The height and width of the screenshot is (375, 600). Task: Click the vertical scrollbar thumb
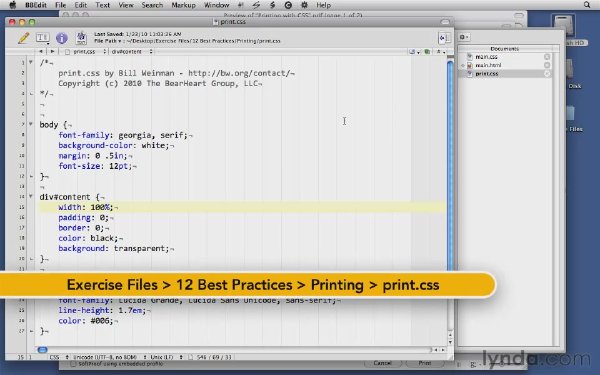click(450, 166)
